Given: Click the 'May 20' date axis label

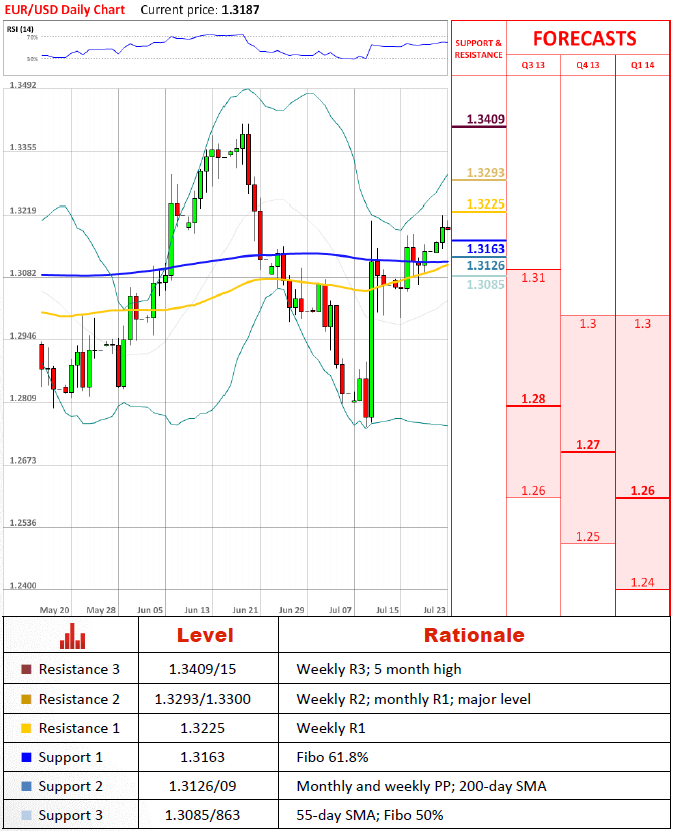Looking at the screenshot, I should click(x=55, y=610).
